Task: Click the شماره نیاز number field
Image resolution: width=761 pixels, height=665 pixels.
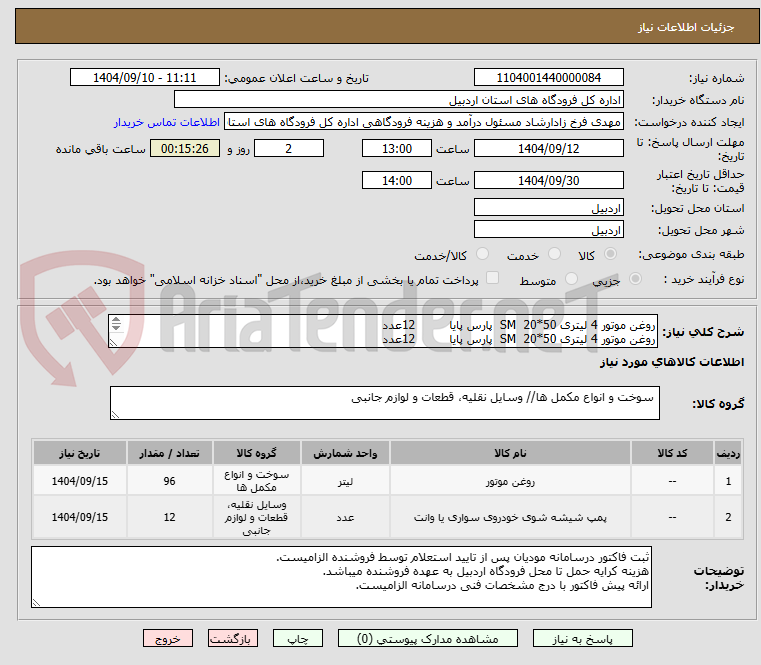Action: (548, 77)
